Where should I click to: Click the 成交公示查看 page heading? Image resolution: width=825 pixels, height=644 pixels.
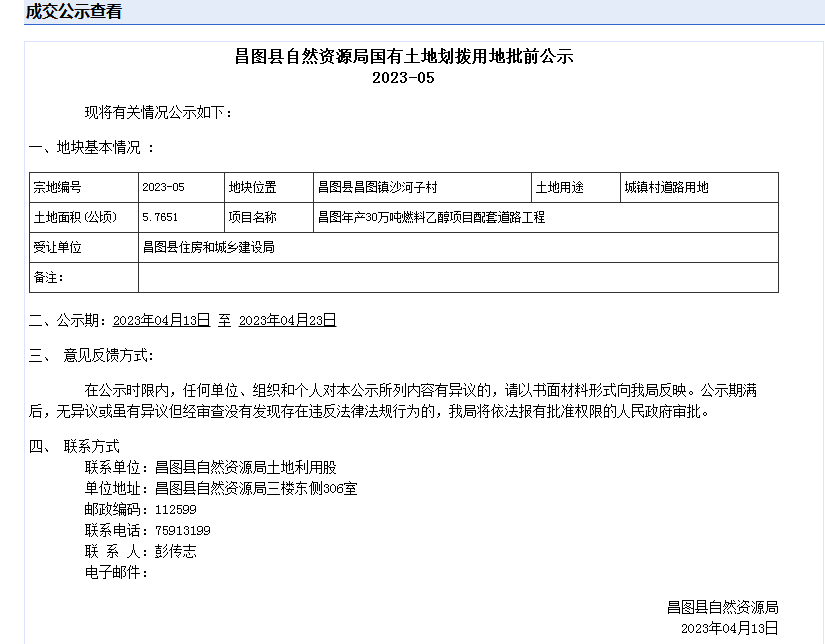pos(74,12)
